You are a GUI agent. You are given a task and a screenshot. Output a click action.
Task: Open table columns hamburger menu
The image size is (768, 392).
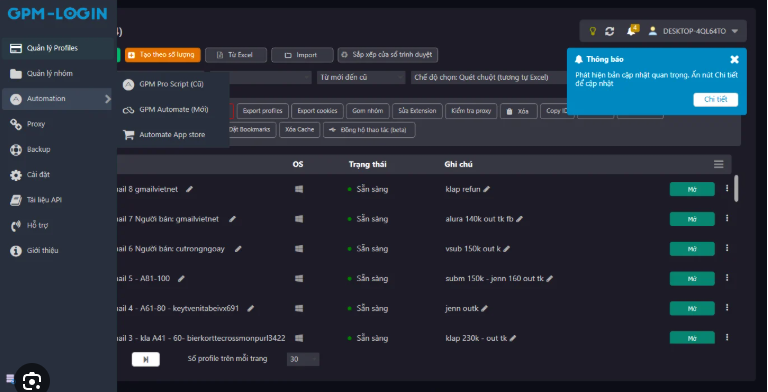pos(719,165)
